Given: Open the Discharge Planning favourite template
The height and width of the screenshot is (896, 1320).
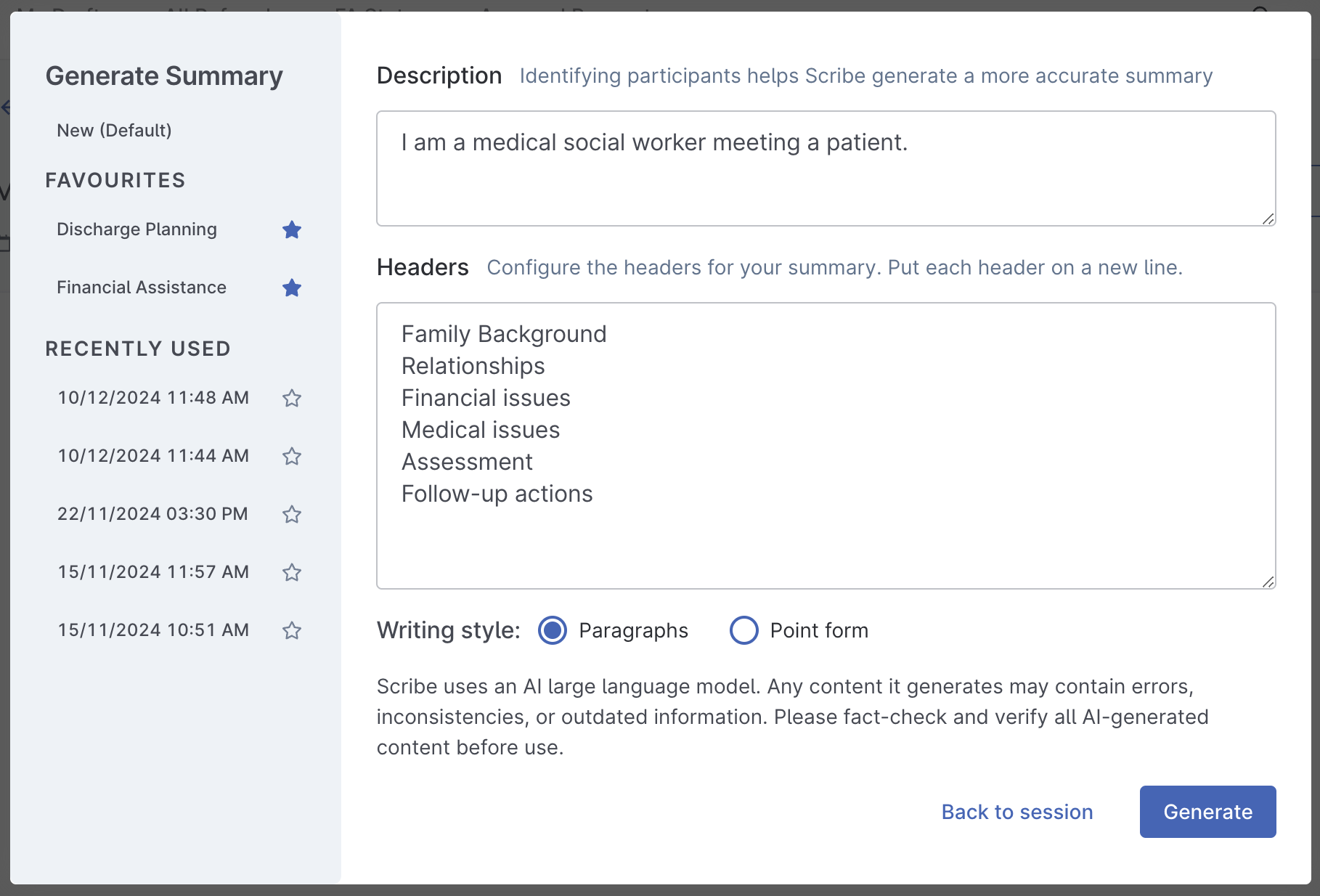Looking at the screenshot, I should [x=137, y=229].
